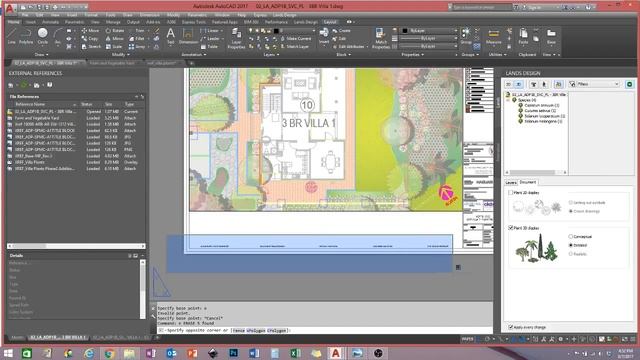The image size is (640, 360).
Task: Select Species node in Lands Design tree
Action: tap(527, 100)
